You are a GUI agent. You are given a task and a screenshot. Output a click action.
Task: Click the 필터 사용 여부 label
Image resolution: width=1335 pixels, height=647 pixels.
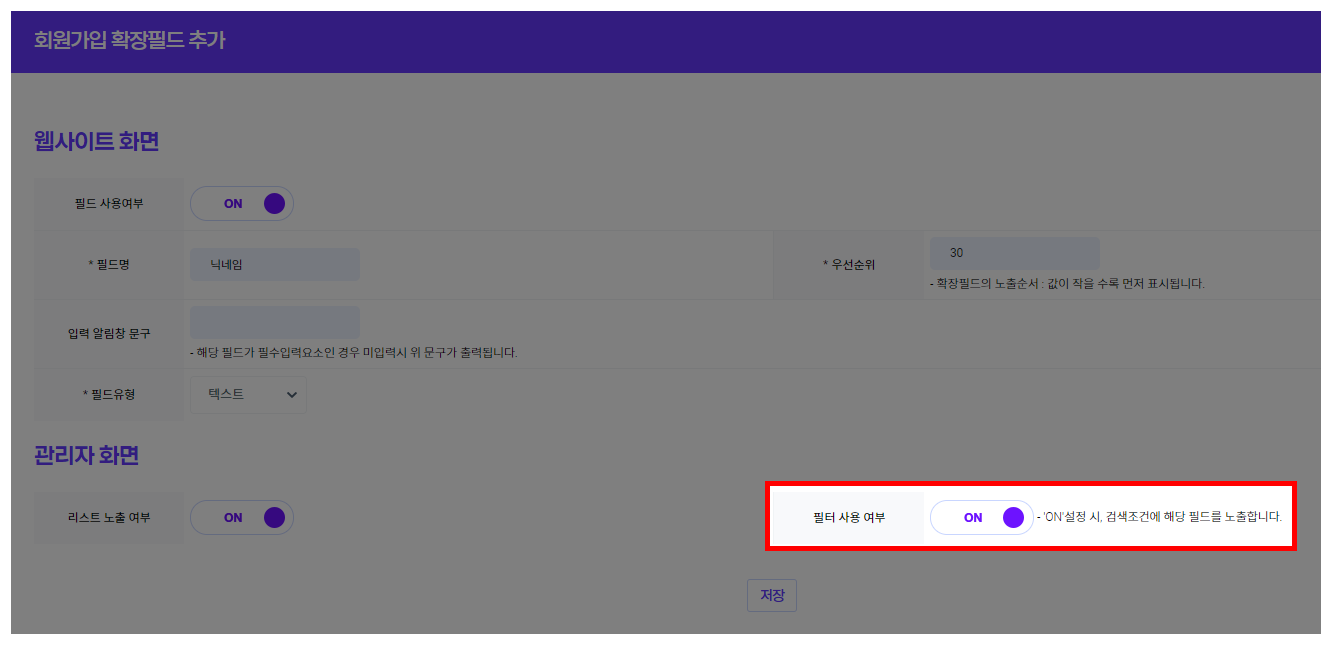coord(849,517)
